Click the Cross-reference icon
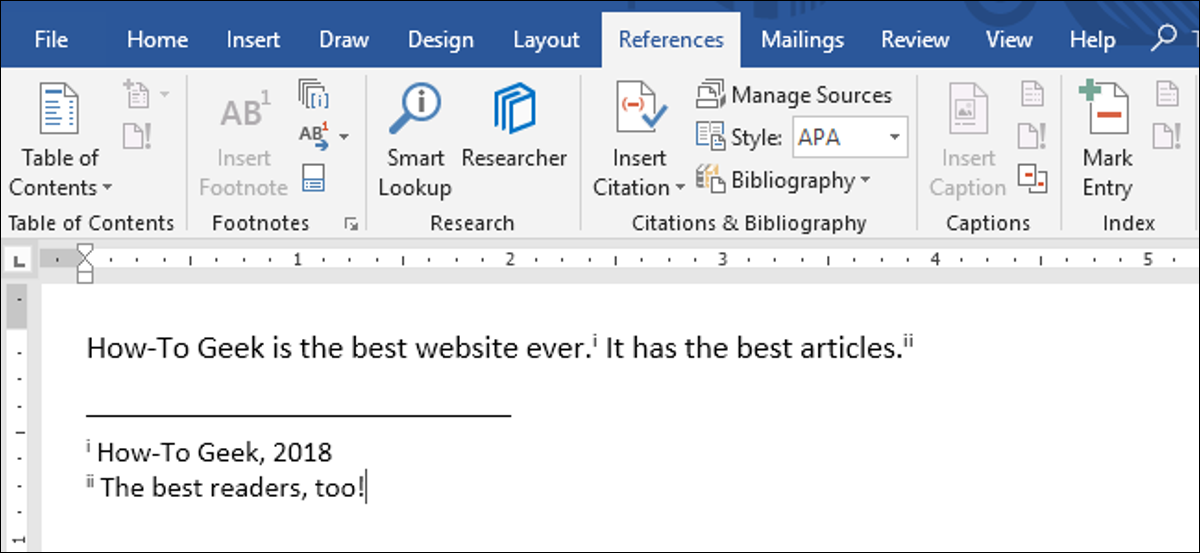This screenshot has width=1200, height=553. [x=1032, y=177]
